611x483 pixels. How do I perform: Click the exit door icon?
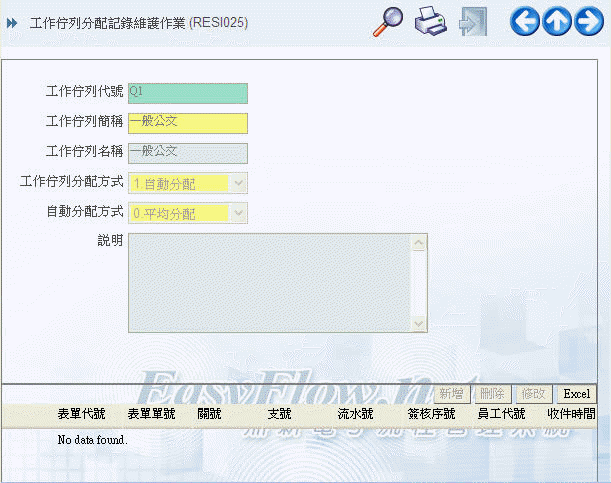coord(472,21)
